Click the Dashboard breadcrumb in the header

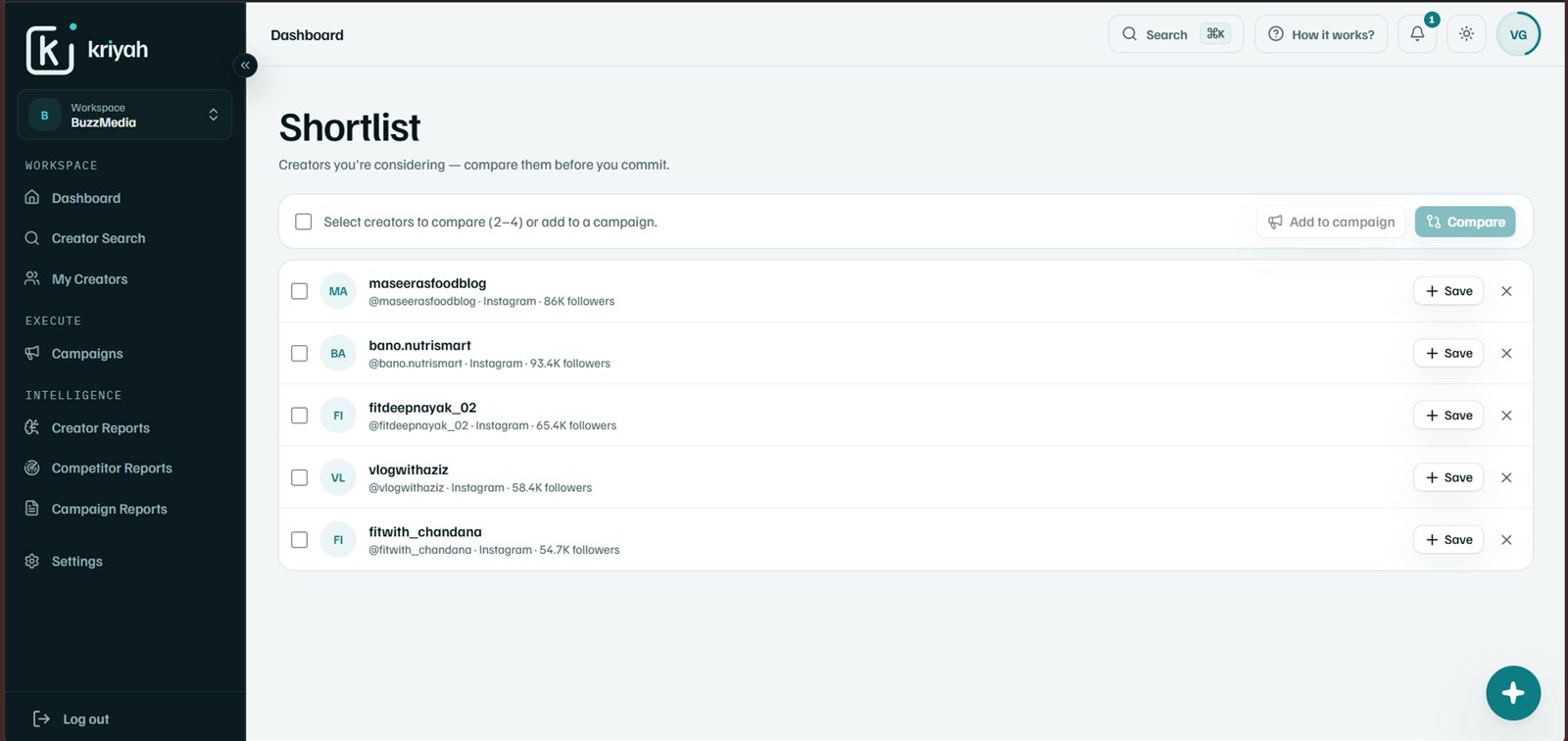pyautogui.click(x=307, y=35)
